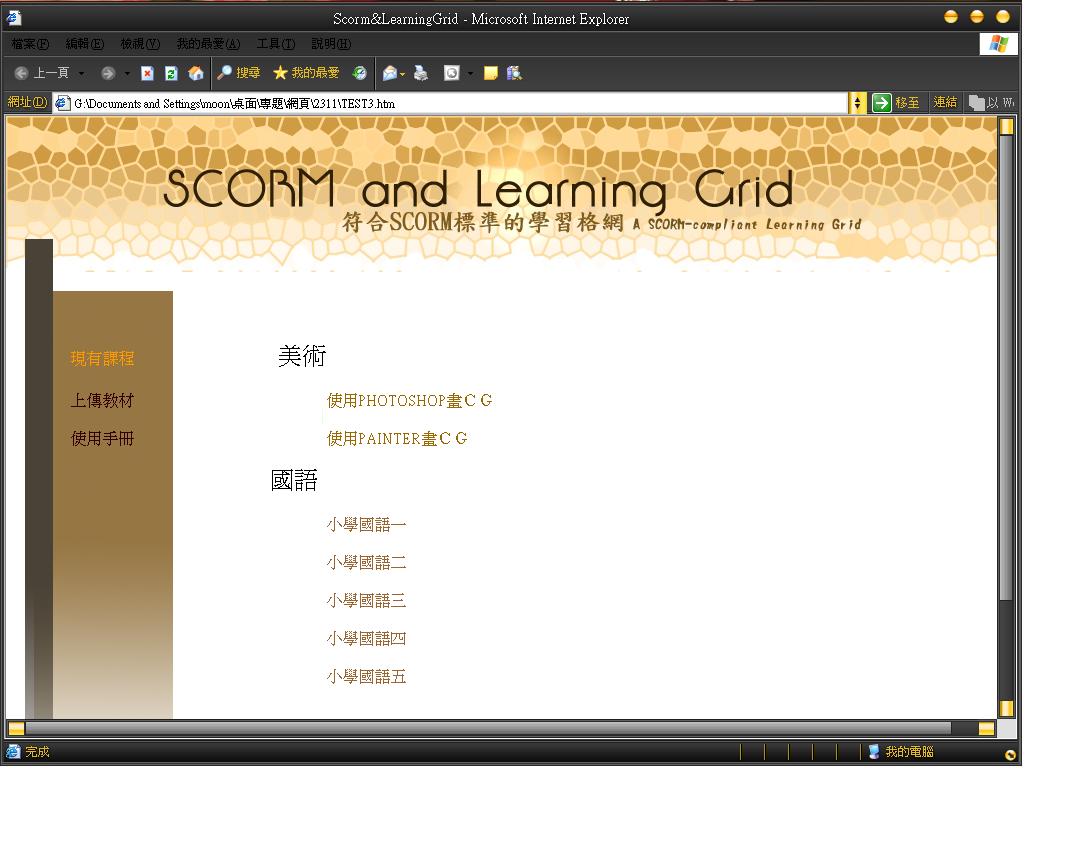Open the 檢視(V) menu

tap(139, 44)
